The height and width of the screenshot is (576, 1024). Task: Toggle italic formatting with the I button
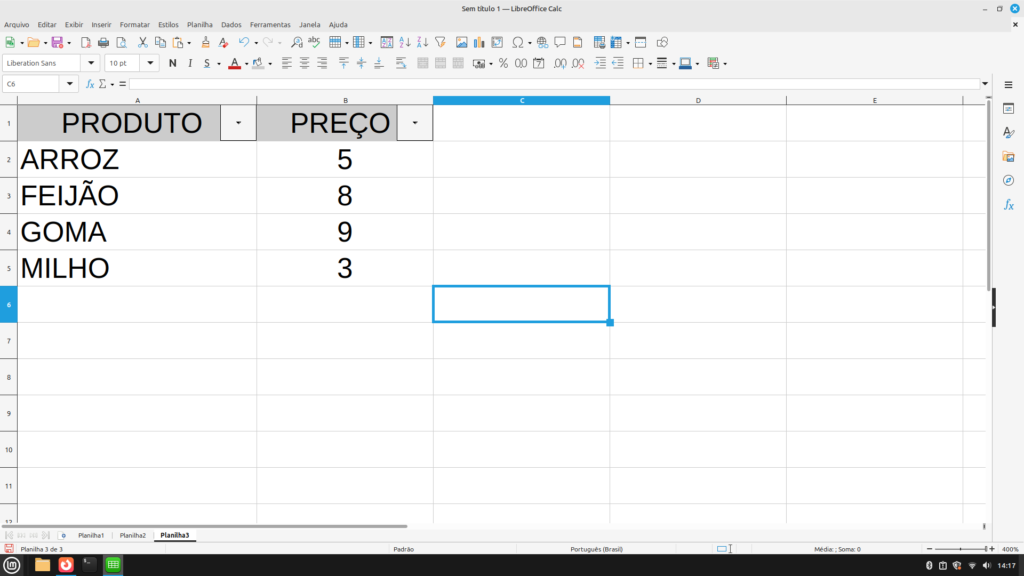[x=189, y=63]
